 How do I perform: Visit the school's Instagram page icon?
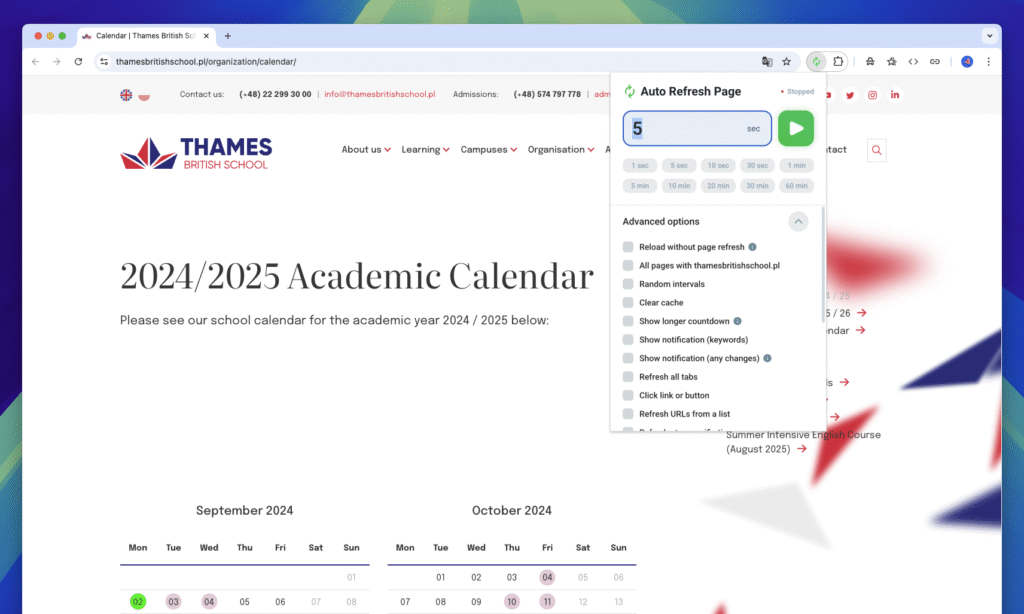[872, 95]
